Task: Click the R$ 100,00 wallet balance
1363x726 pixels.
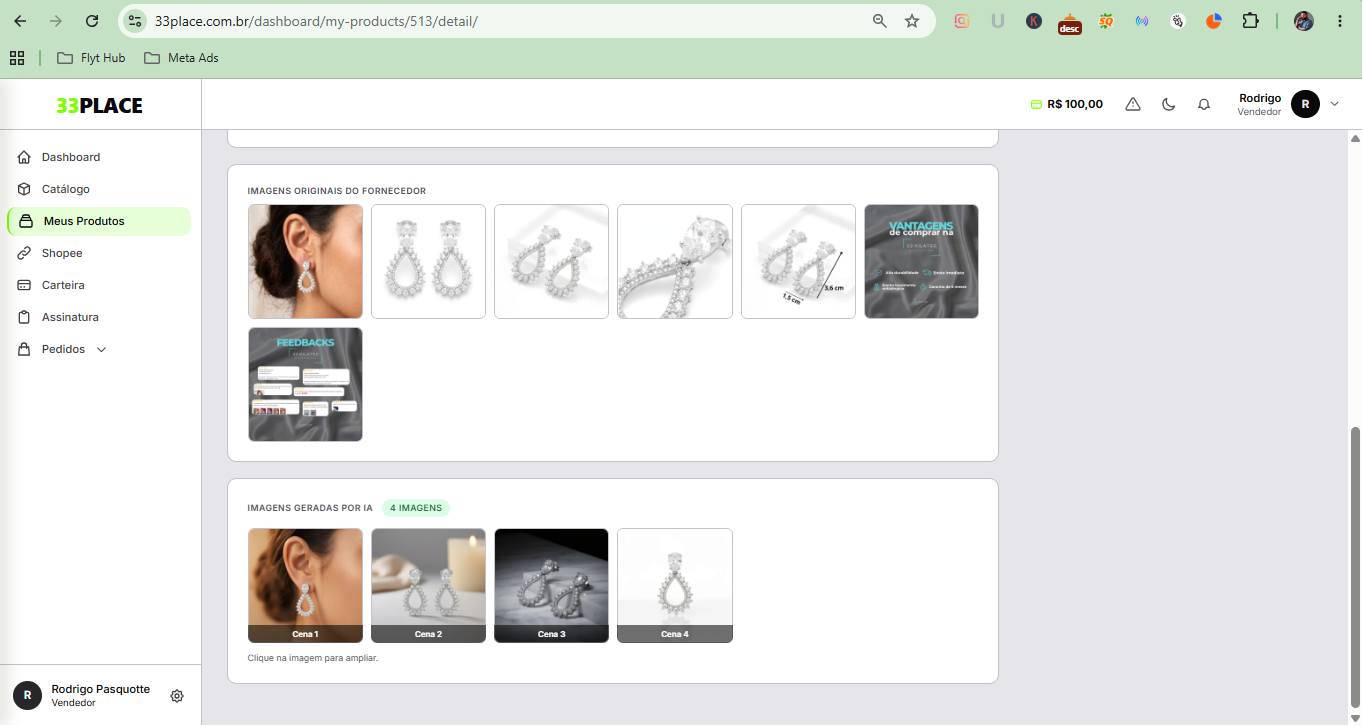Action: click(1067, 104)
